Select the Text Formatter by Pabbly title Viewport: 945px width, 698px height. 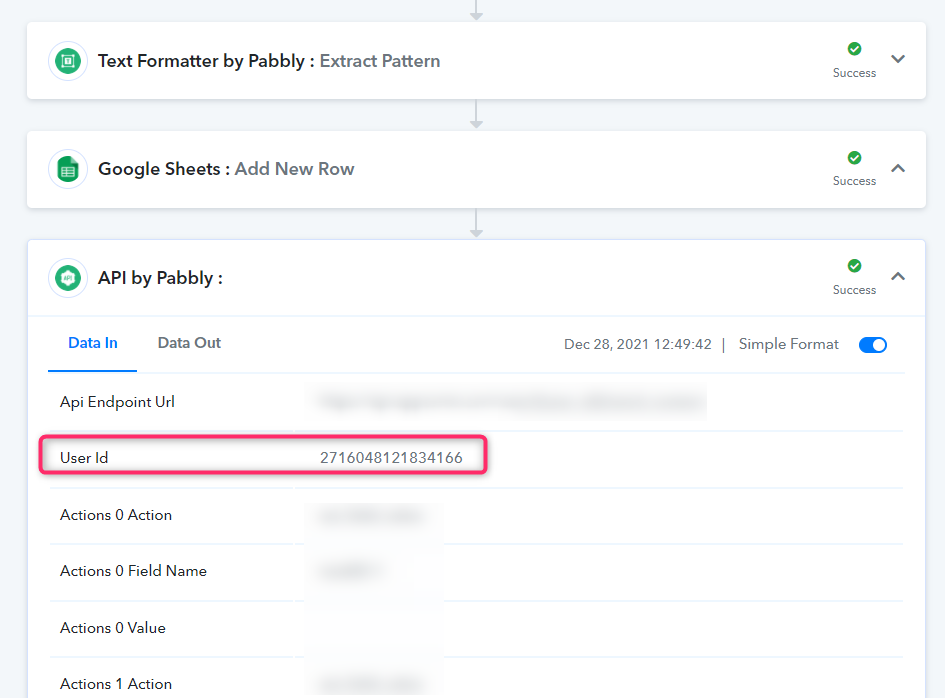[x=207, y=61]
